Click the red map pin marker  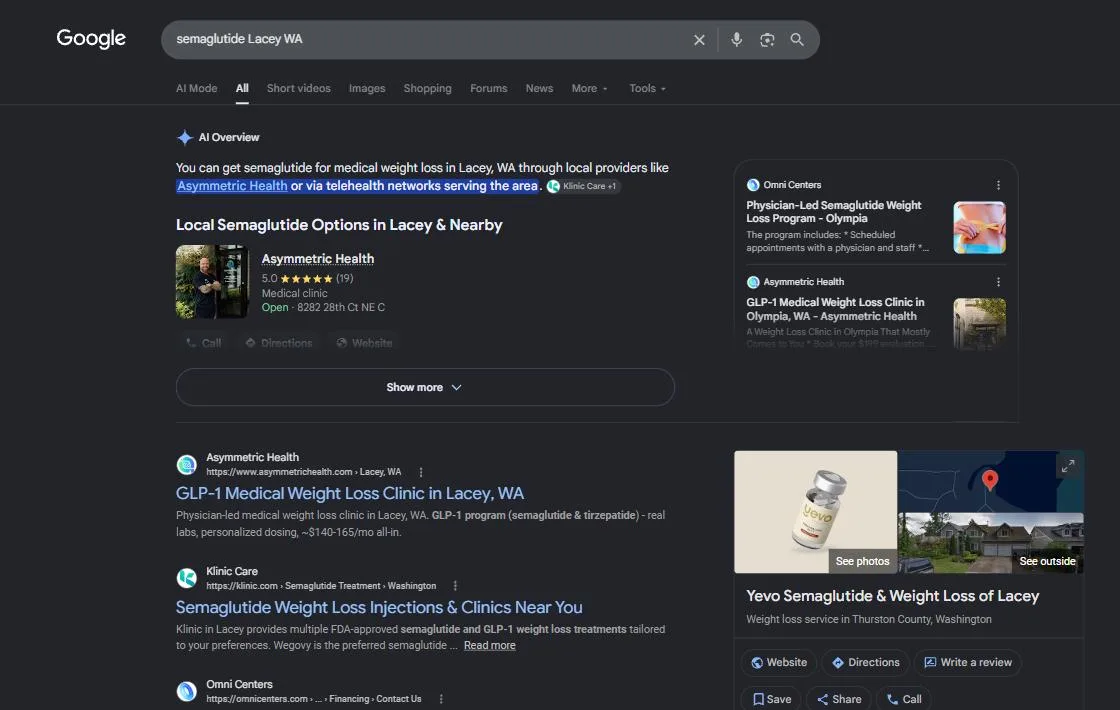pyautogui.click(x=989, y=479)
